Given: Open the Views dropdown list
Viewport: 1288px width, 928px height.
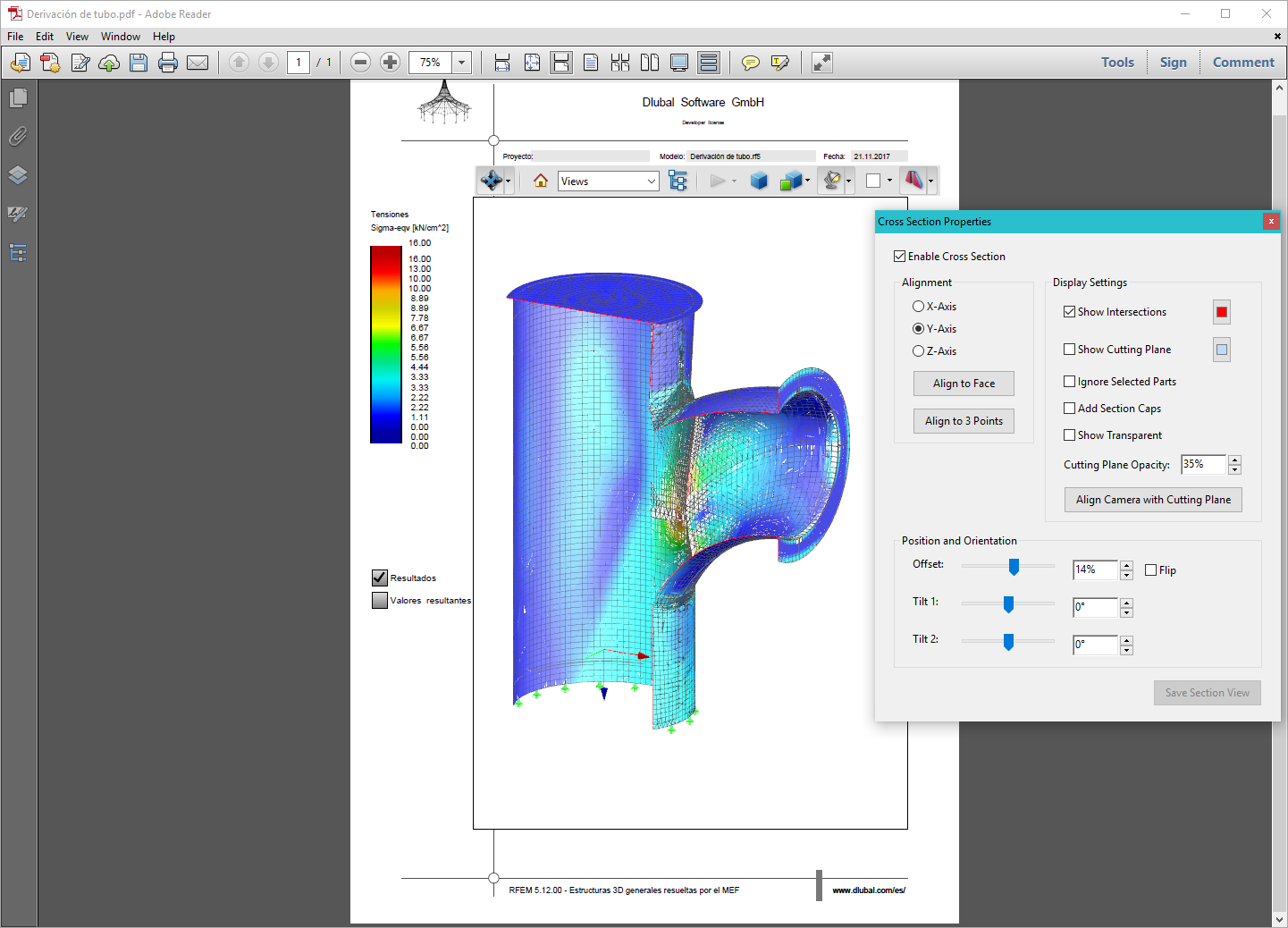Looking at the screenshot, I should 609,181.
